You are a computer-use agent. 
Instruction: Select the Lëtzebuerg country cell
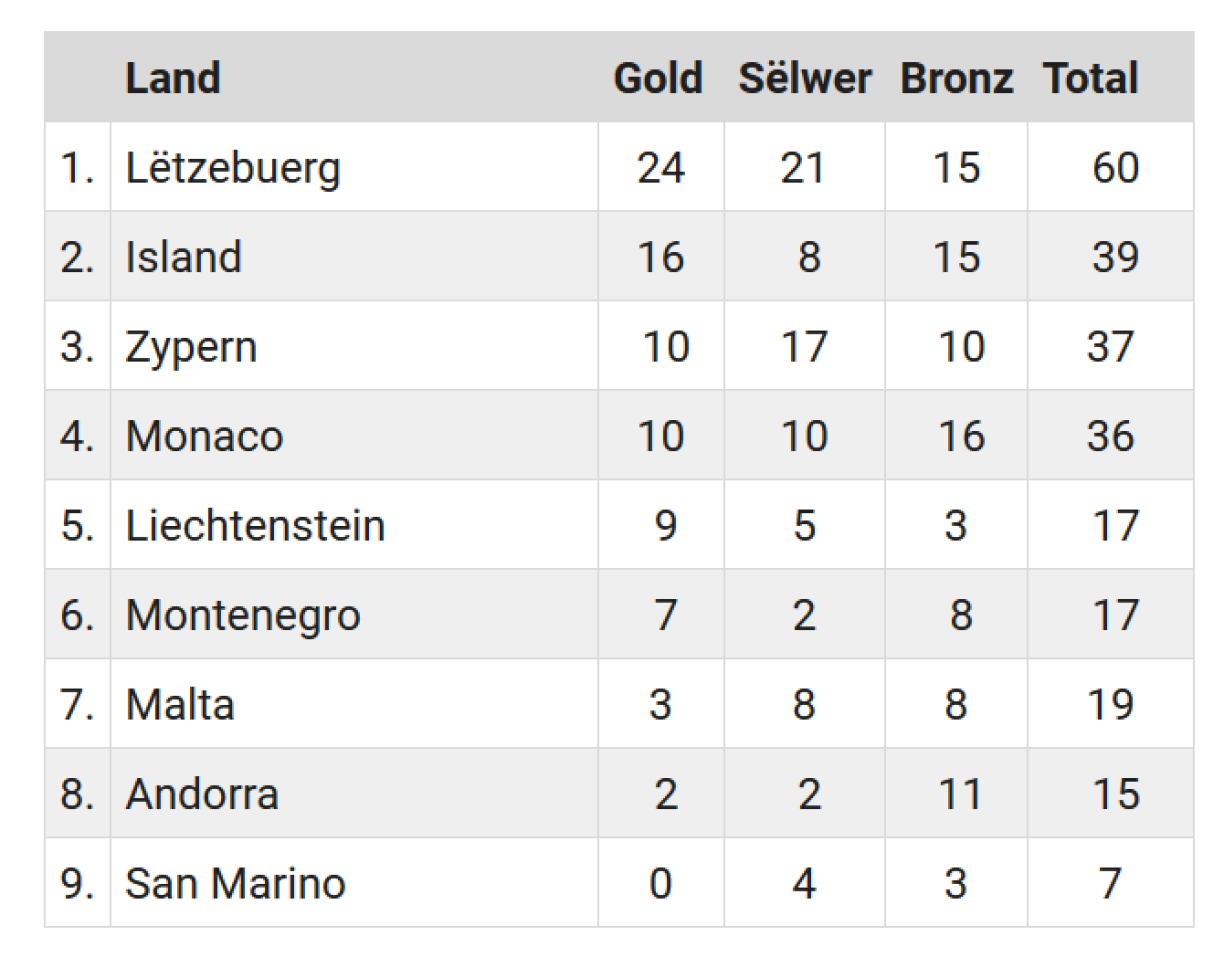[233, 168]
